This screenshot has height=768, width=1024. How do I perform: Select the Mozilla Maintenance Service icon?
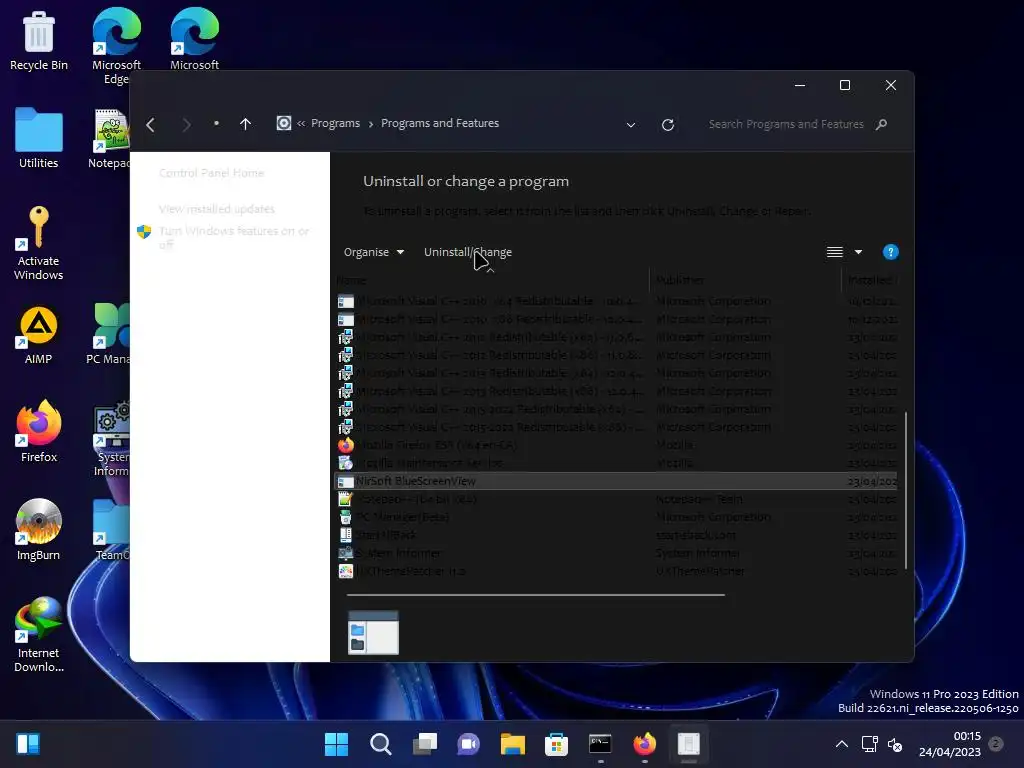pyautogui.click(x=345, y=463)
